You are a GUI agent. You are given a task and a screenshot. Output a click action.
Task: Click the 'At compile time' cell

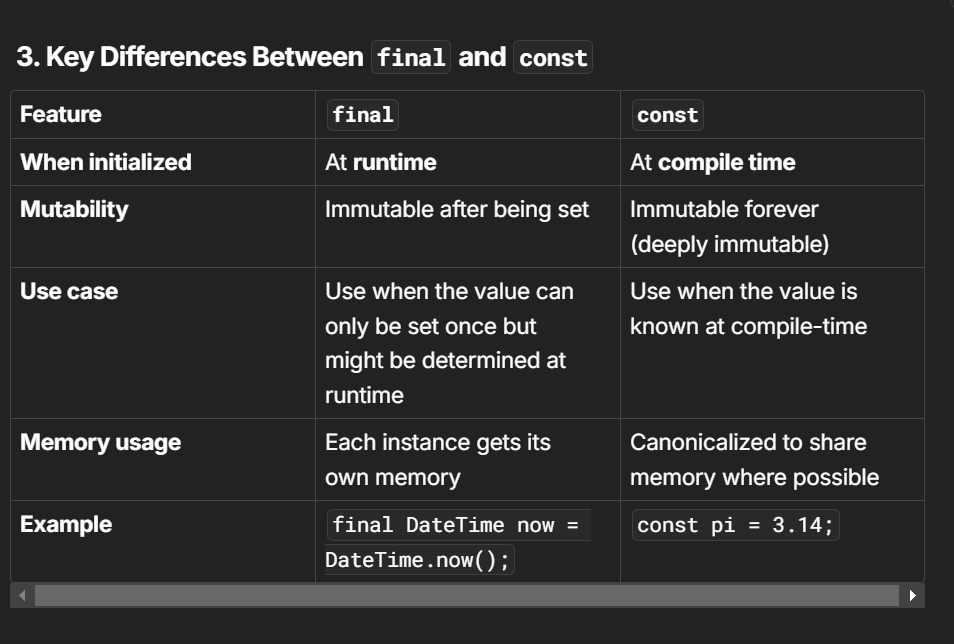(712, 162)
